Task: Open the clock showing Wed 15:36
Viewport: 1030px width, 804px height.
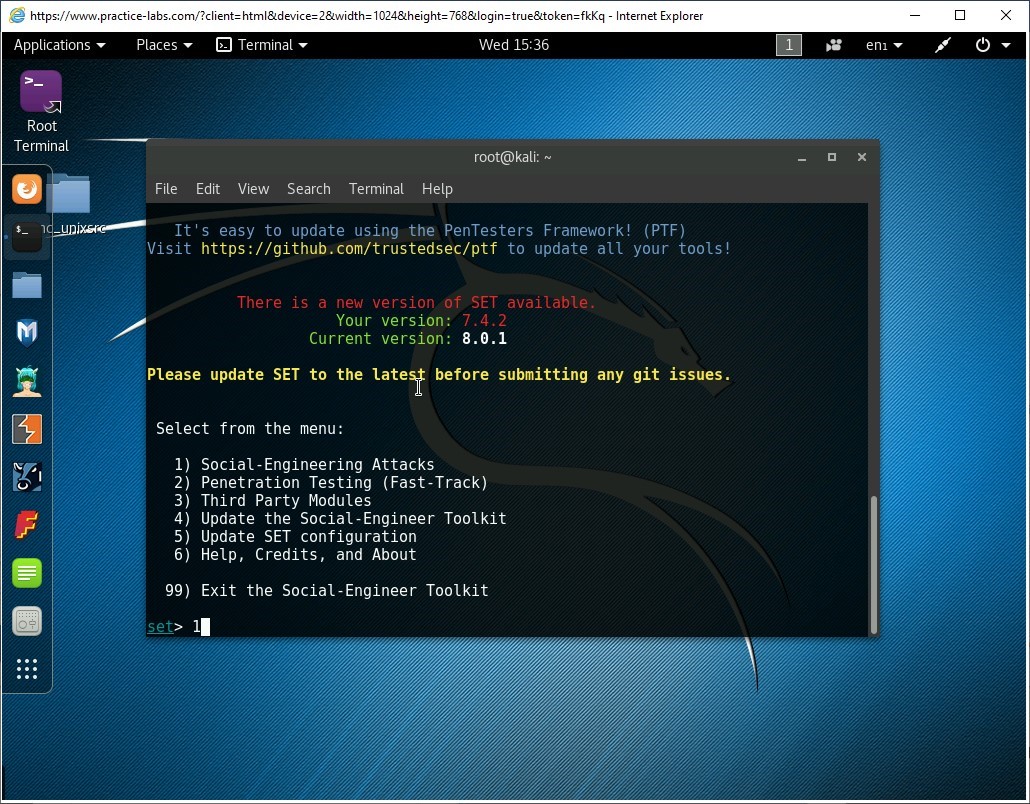Action: pyautogui.click(x=514, y=45)
